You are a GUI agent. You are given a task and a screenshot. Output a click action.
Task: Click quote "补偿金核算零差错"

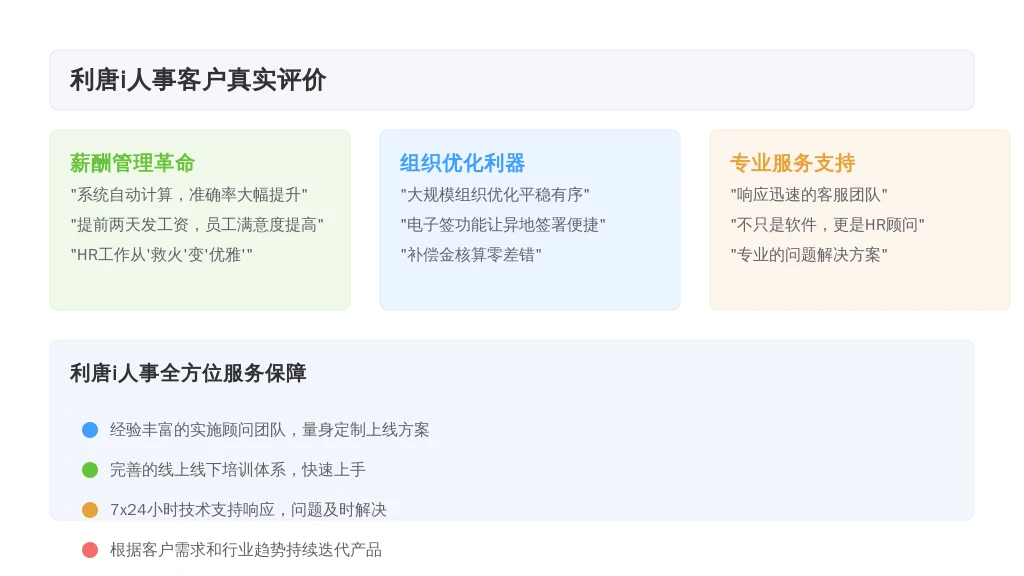click(471, 255)
